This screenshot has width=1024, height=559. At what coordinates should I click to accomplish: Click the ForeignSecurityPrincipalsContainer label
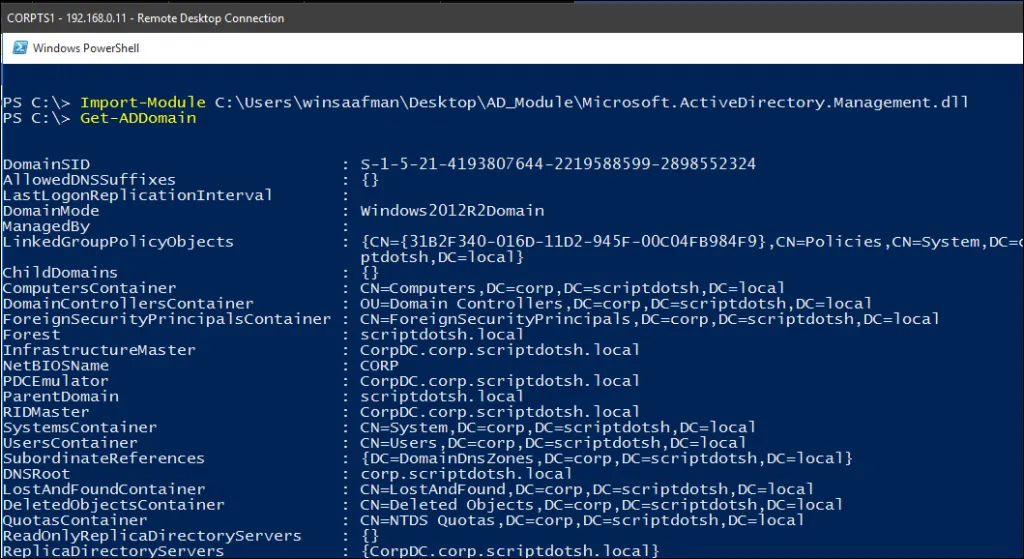pyautogui.click(x=167, y=319)
